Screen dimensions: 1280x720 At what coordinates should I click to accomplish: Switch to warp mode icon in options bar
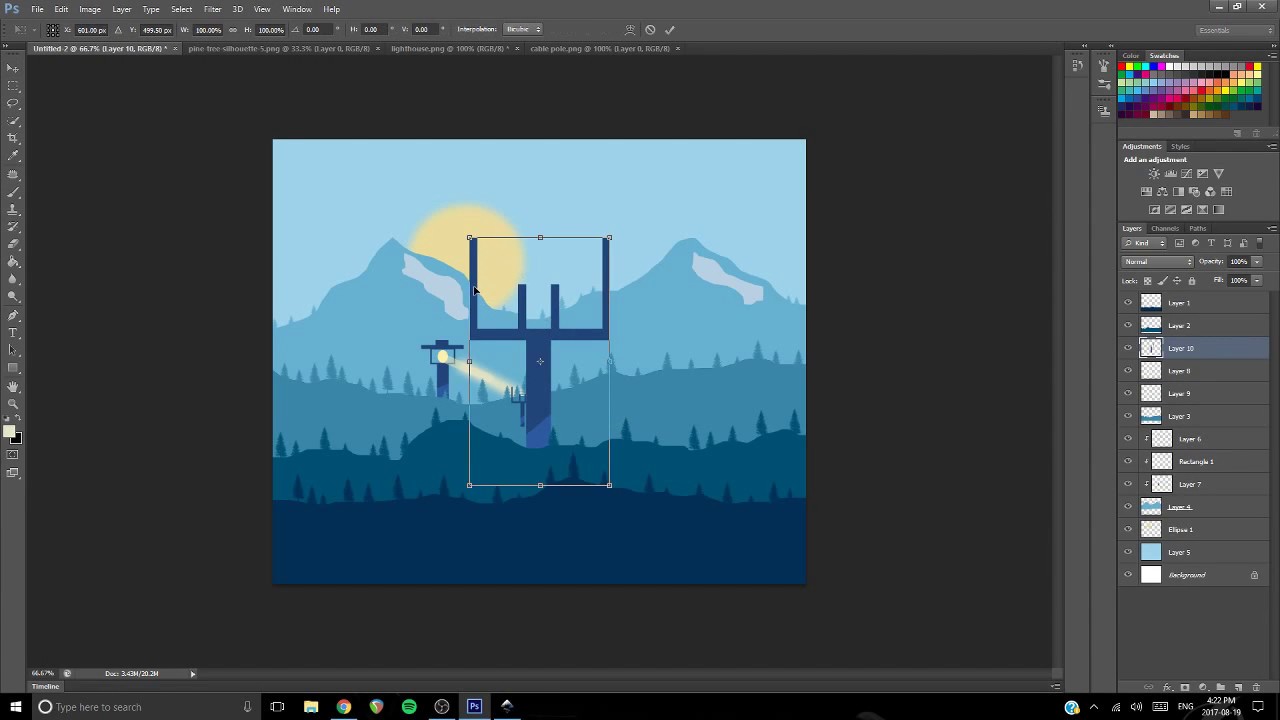pos(630,30)
